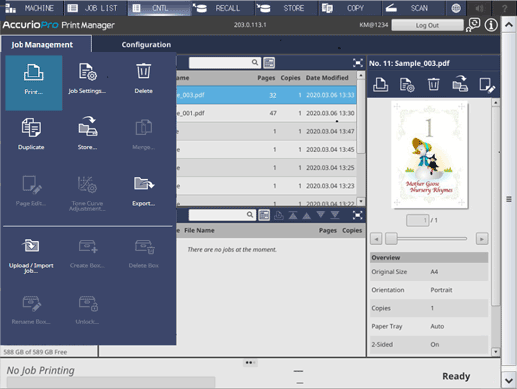This screenshot has height=389, width=517.
Task: Open the MACHINE top menu
Action: coord(32,8)
